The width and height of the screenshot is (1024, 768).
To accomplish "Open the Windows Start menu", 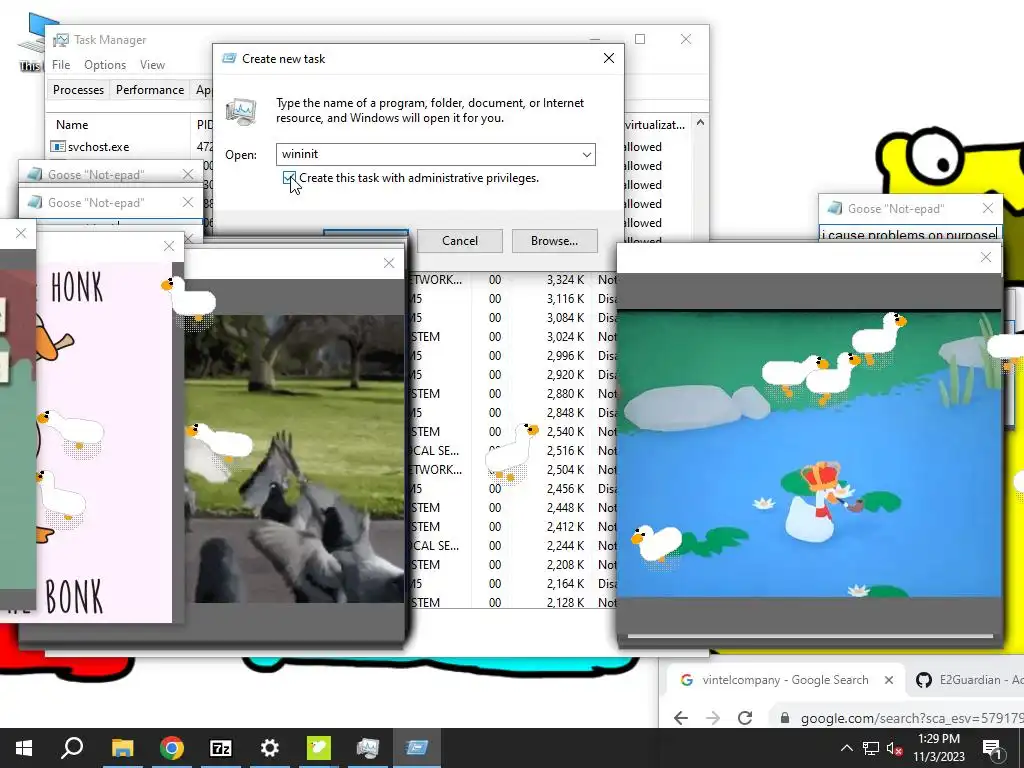I will tap(24, 748).
